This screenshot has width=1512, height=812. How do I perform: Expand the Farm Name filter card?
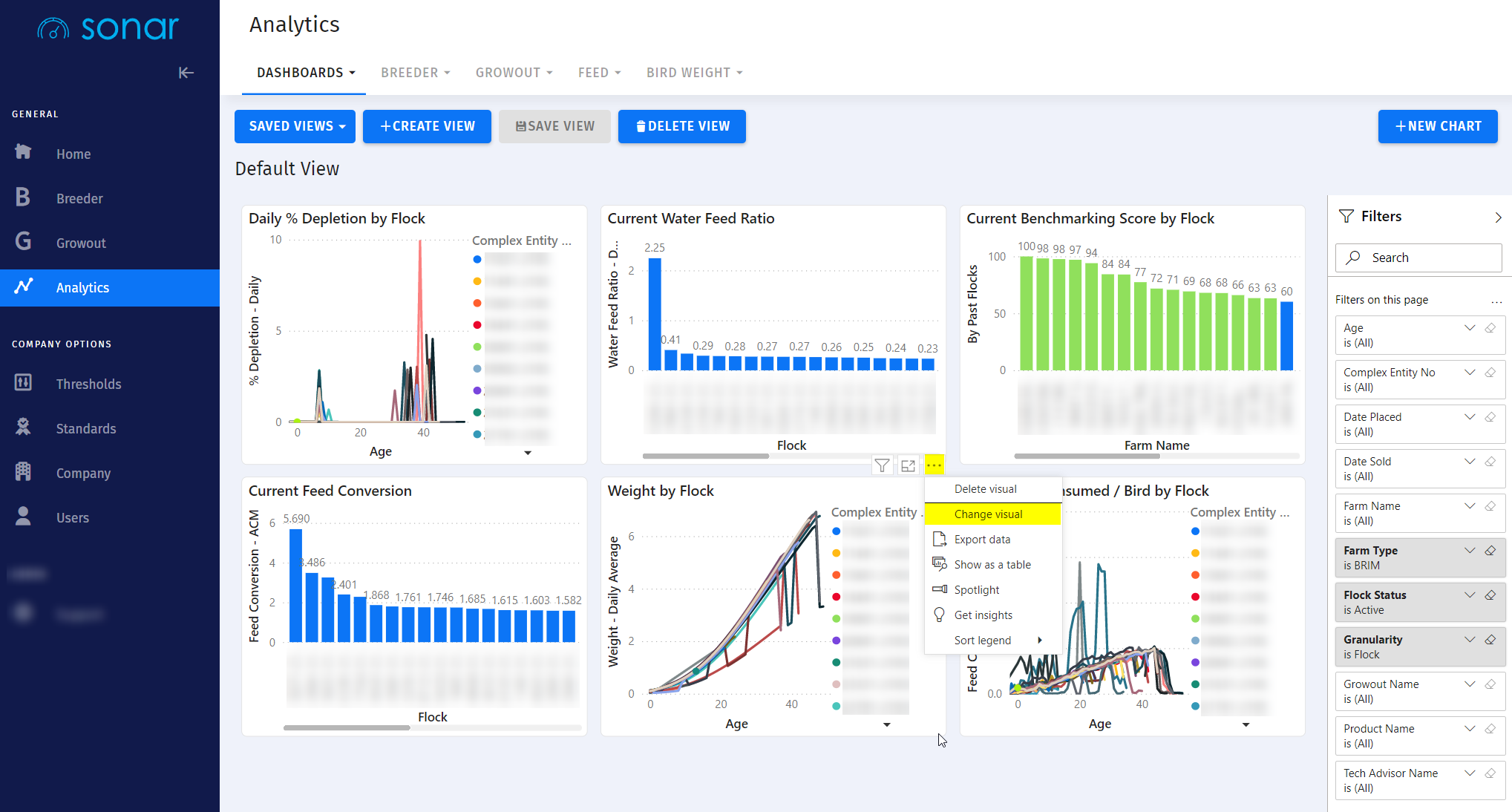(1470, 506)
